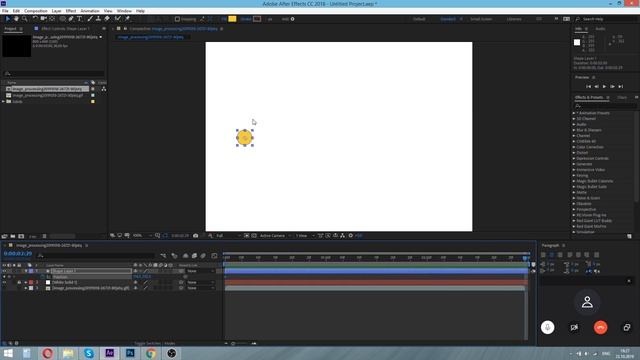The height and width of the screenshot is (360, 640).
Task: Select the Hand tool
Action: [x=16, y=19]
